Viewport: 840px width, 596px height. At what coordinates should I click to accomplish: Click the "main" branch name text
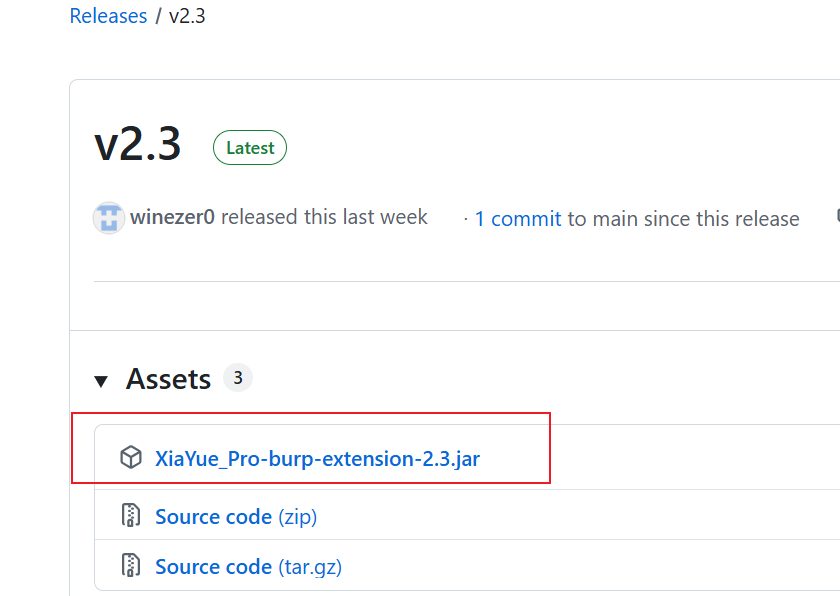(x=615, y=219)
